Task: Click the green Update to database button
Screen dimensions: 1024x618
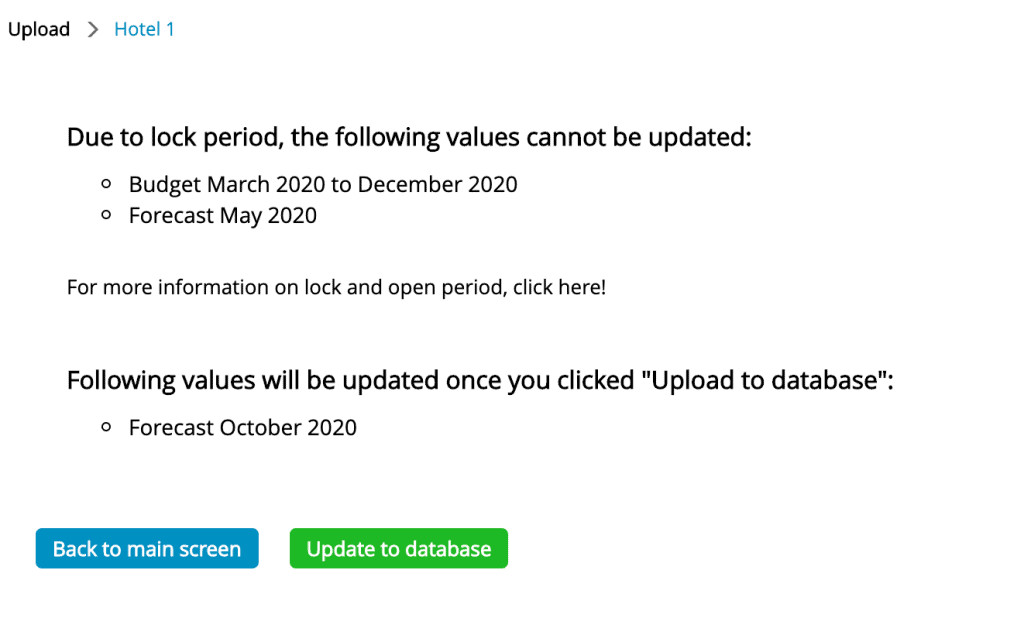Action: point(398,549)
